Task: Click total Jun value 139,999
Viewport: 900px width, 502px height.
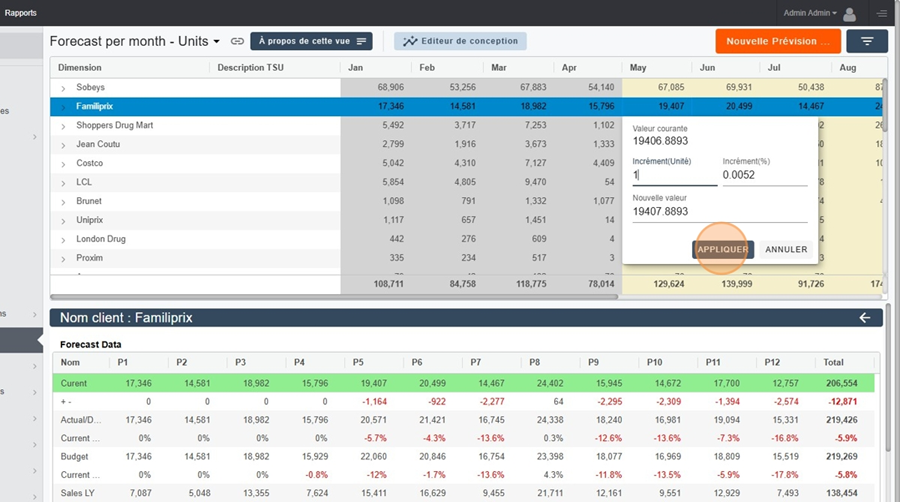Action: click(736, 284)
